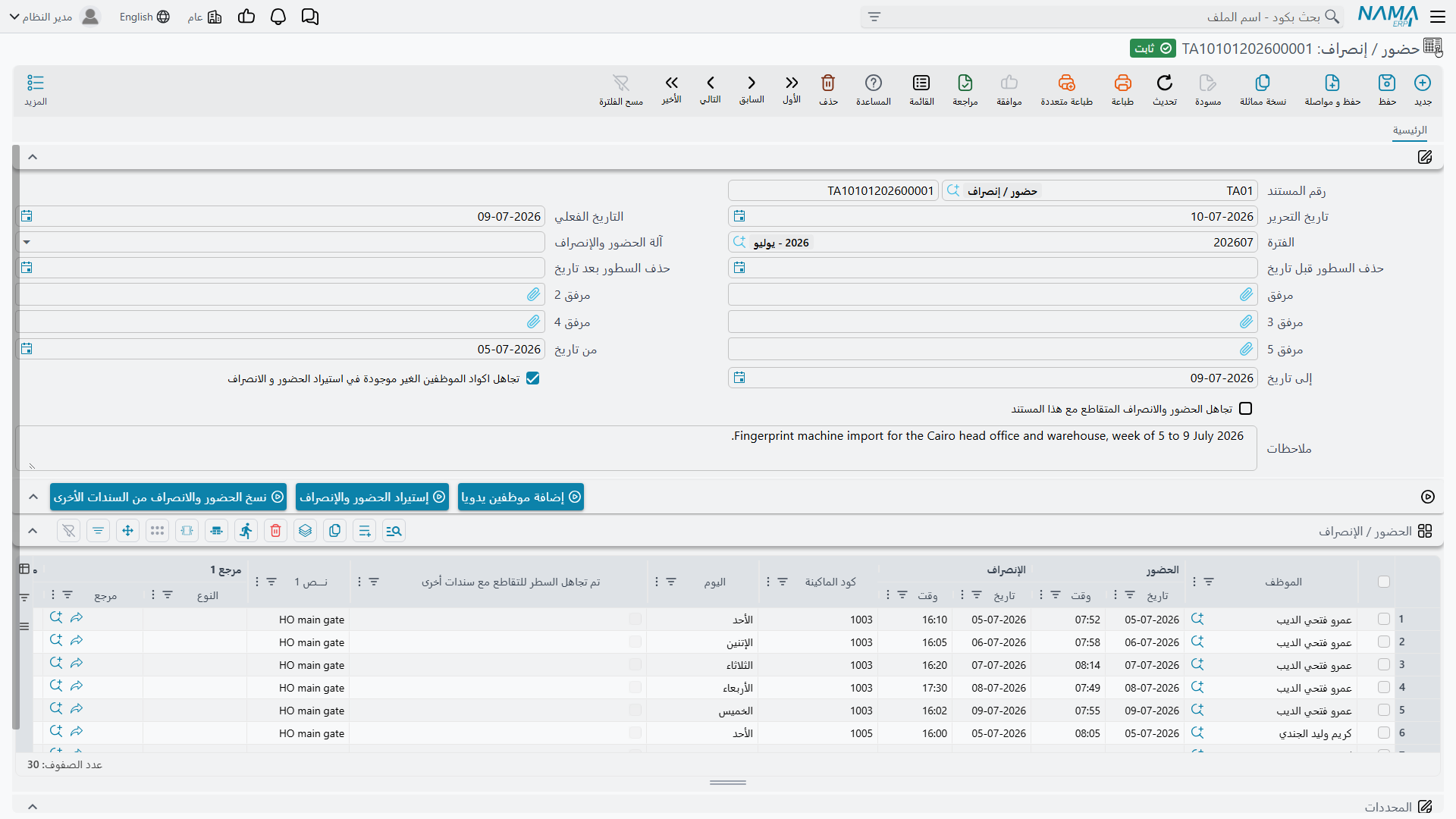Image resolution: width=1456 pixels, height=819 pixels.
Task: Click the horizontal splitter handle below grid
Action: [728, 783]
